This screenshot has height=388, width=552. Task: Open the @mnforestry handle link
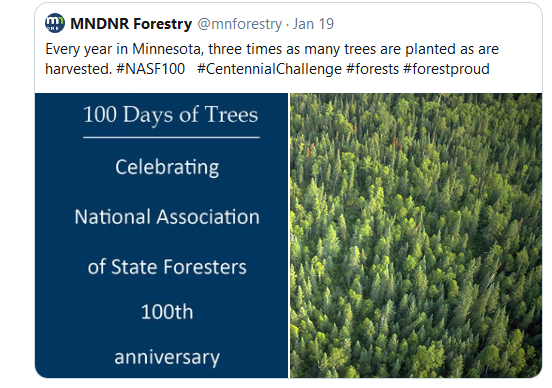coord(240,24)
